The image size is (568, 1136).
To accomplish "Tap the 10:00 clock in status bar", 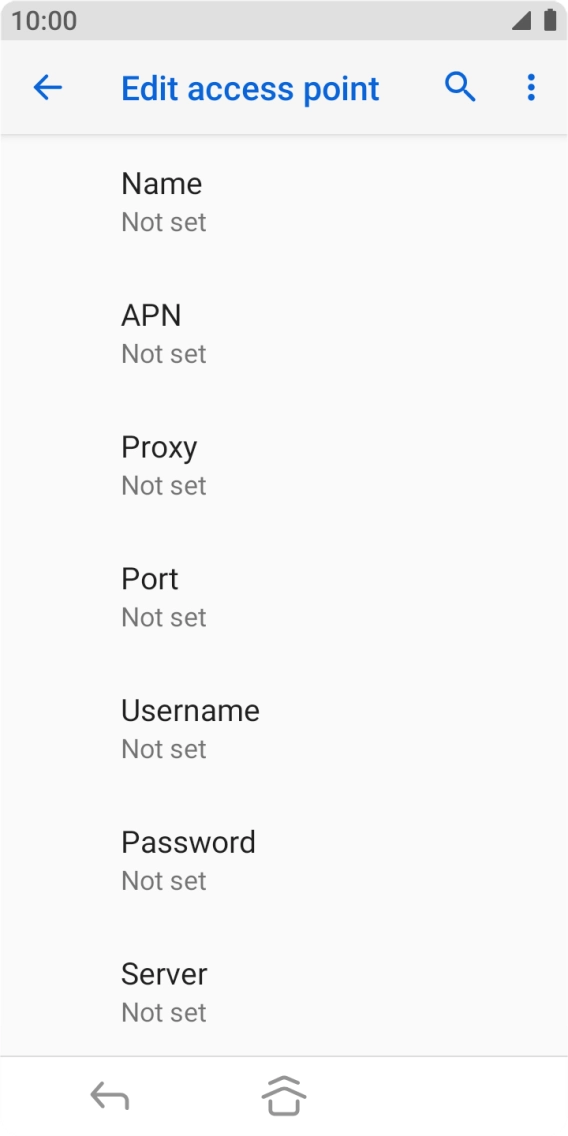I will (x=43, y=21).
